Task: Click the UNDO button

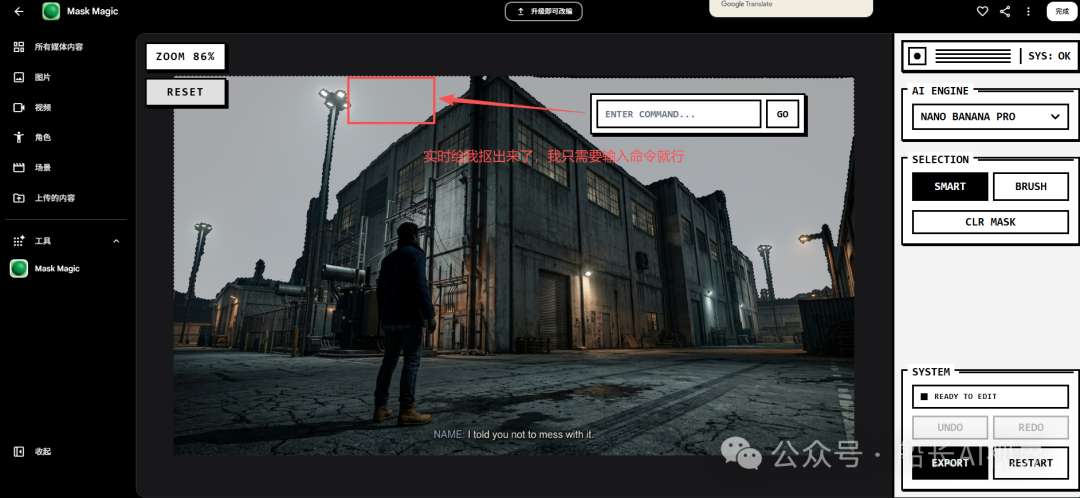Action: [950, 427]
